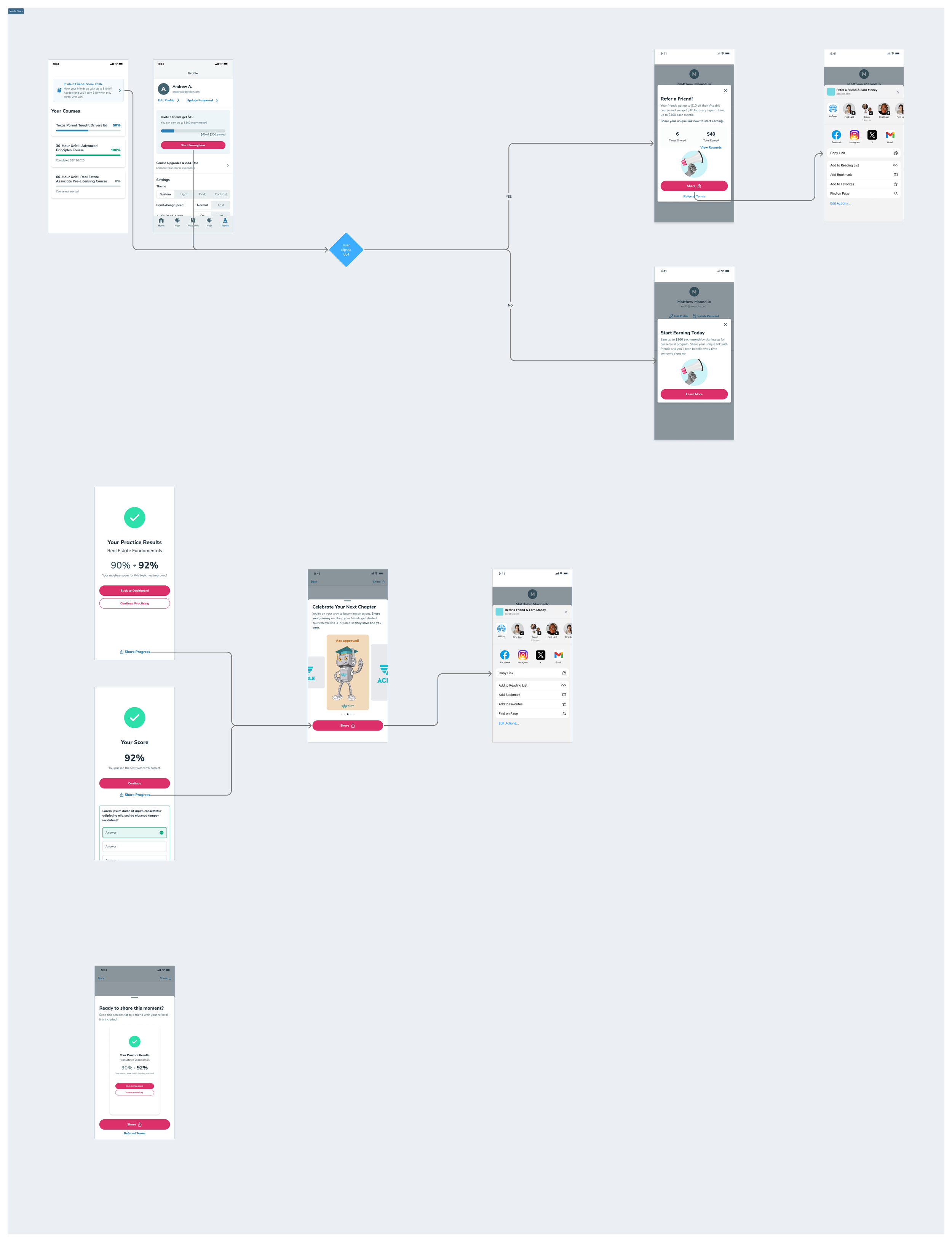Switch to the Home tab in bottom bar
952x1242 pixels.
pyautogui.click(x=161, y=222)
